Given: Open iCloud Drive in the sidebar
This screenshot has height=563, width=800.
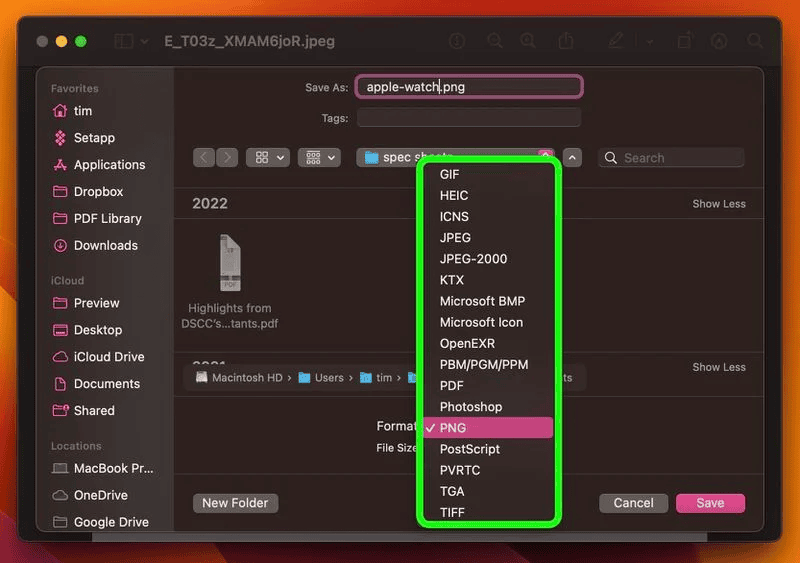Looking at the screenshot, I should (108, 357).
